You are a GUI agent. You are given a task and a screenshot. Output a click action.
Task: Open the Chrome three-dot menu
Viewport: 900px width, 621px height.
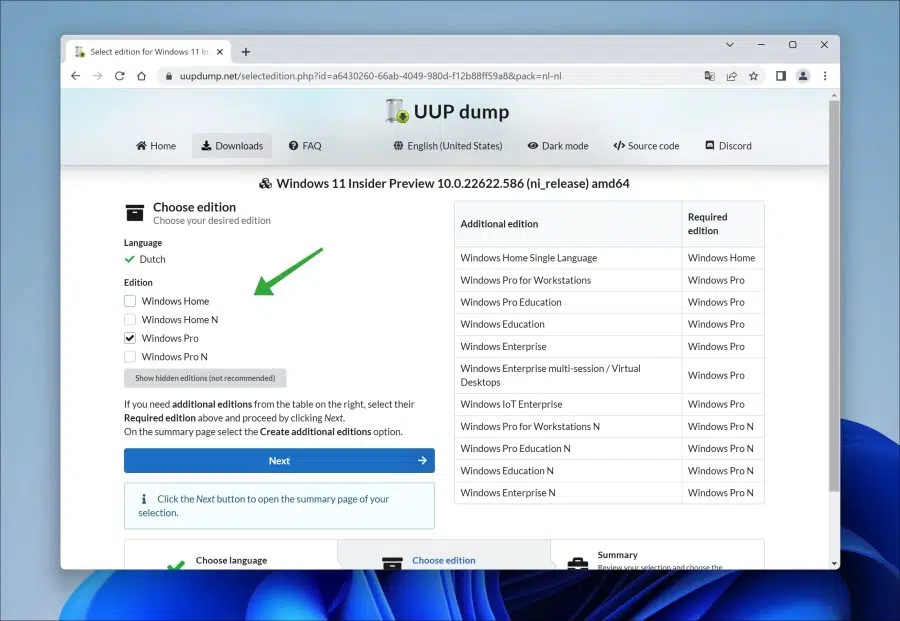(825, 76)
